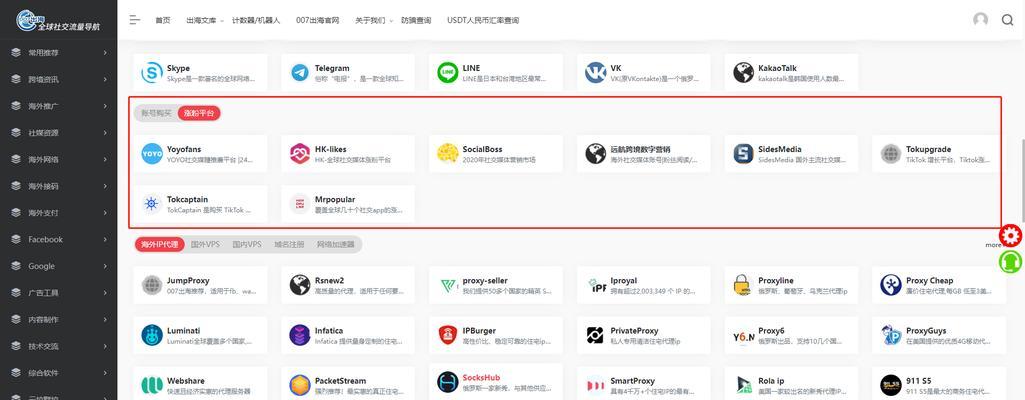Click the KakaoTalk globe icon
Screen dimensions: 1025x400
click(x=743, y=73)
